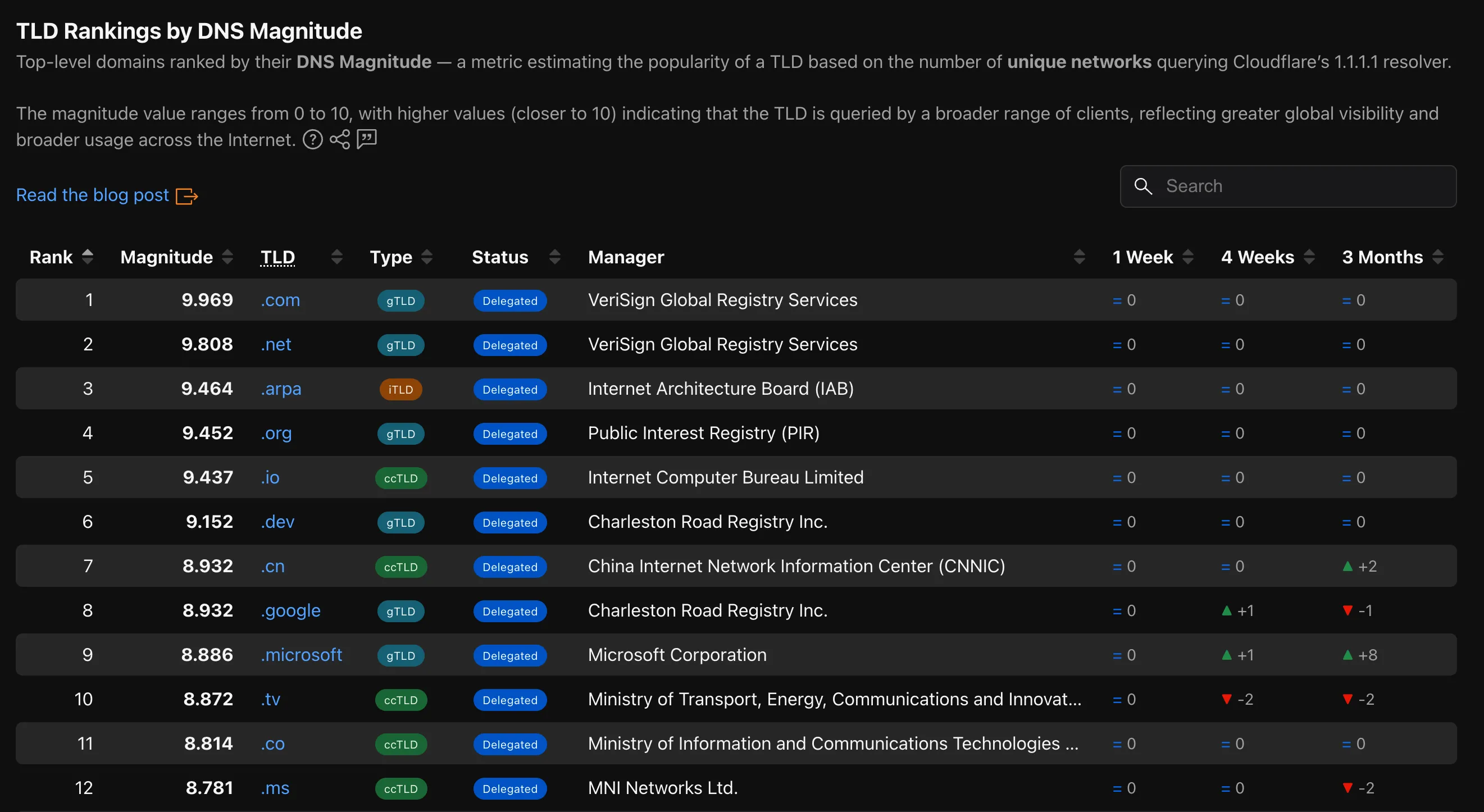Click Delegated badge in .org row
Image resolution: width=1484 pixels, height=812 pixels.
tap(510, 434)
